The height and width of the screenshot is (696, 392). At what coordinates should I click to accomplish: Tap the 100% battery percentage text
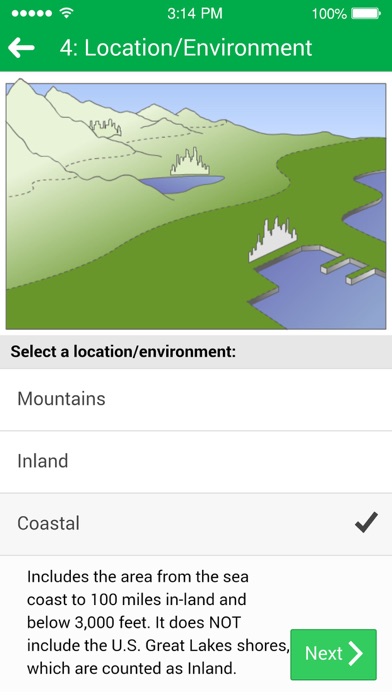[329, 14]
